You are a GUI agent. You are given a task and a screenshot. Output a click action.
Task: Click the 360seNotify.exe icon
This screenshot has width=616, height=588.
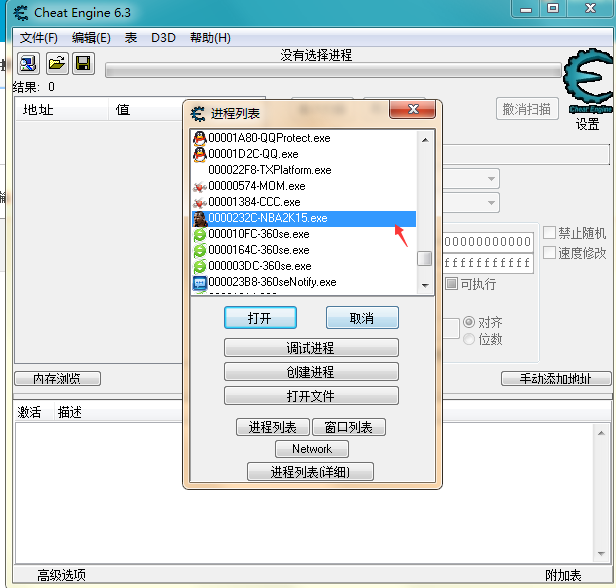point(200,283)
